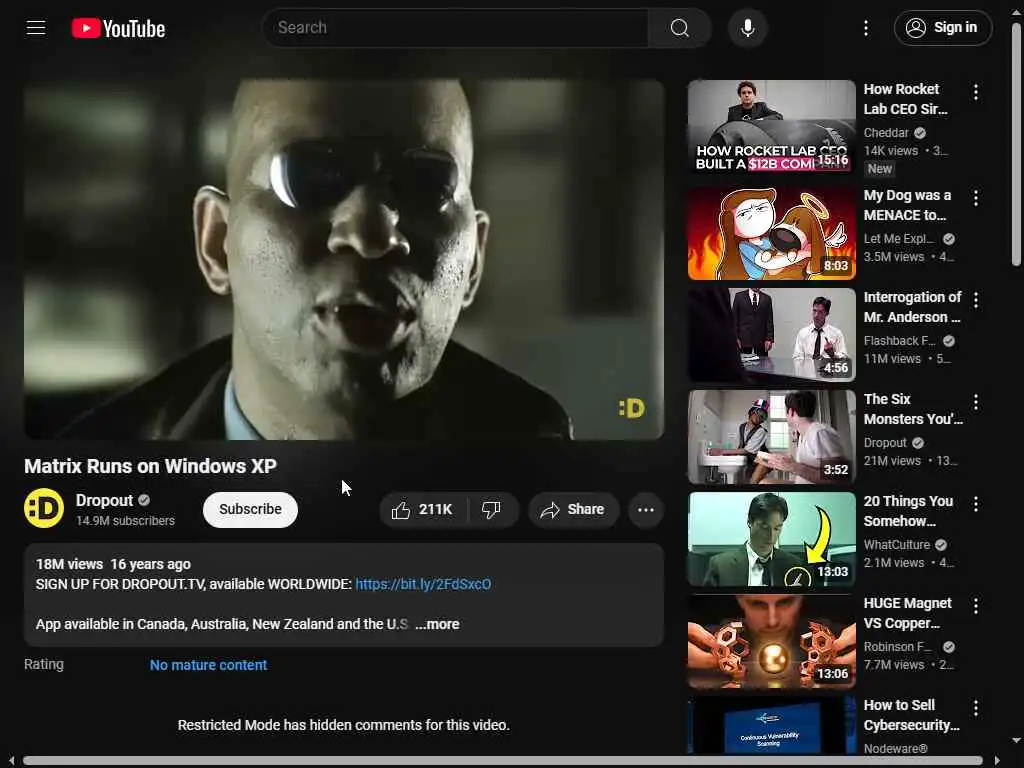Click the Sign in button
The height and width of the screenshot is (768, 1024).
coord(943,27)
